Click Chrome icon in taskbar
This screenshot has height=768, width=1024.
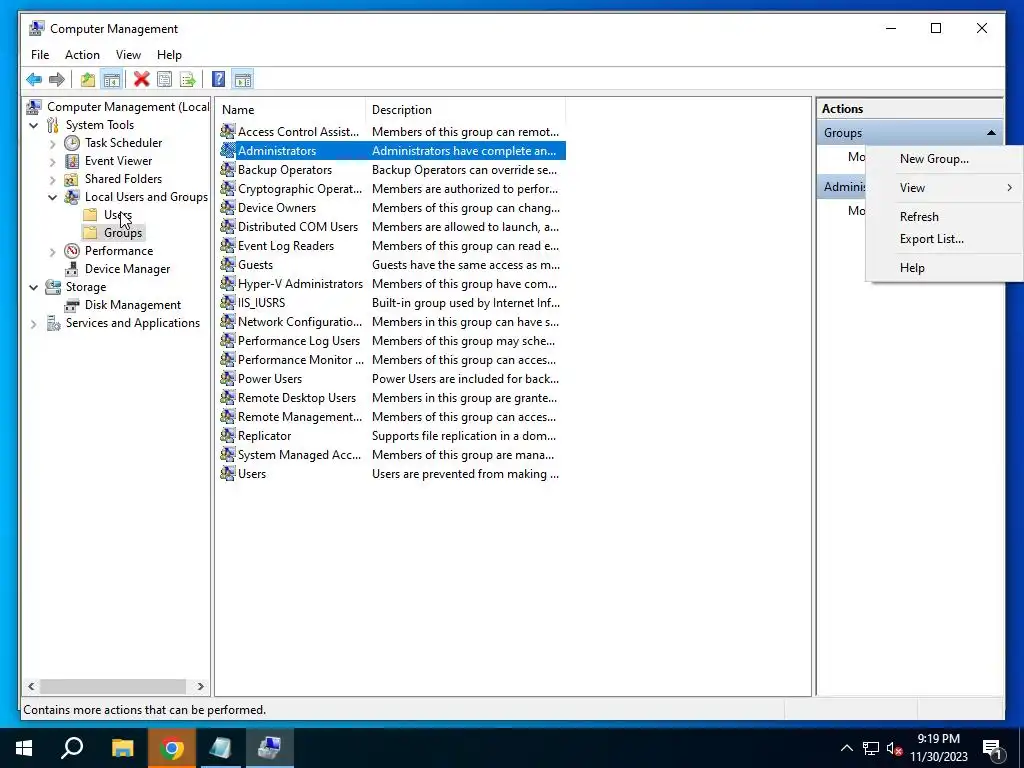172,748
